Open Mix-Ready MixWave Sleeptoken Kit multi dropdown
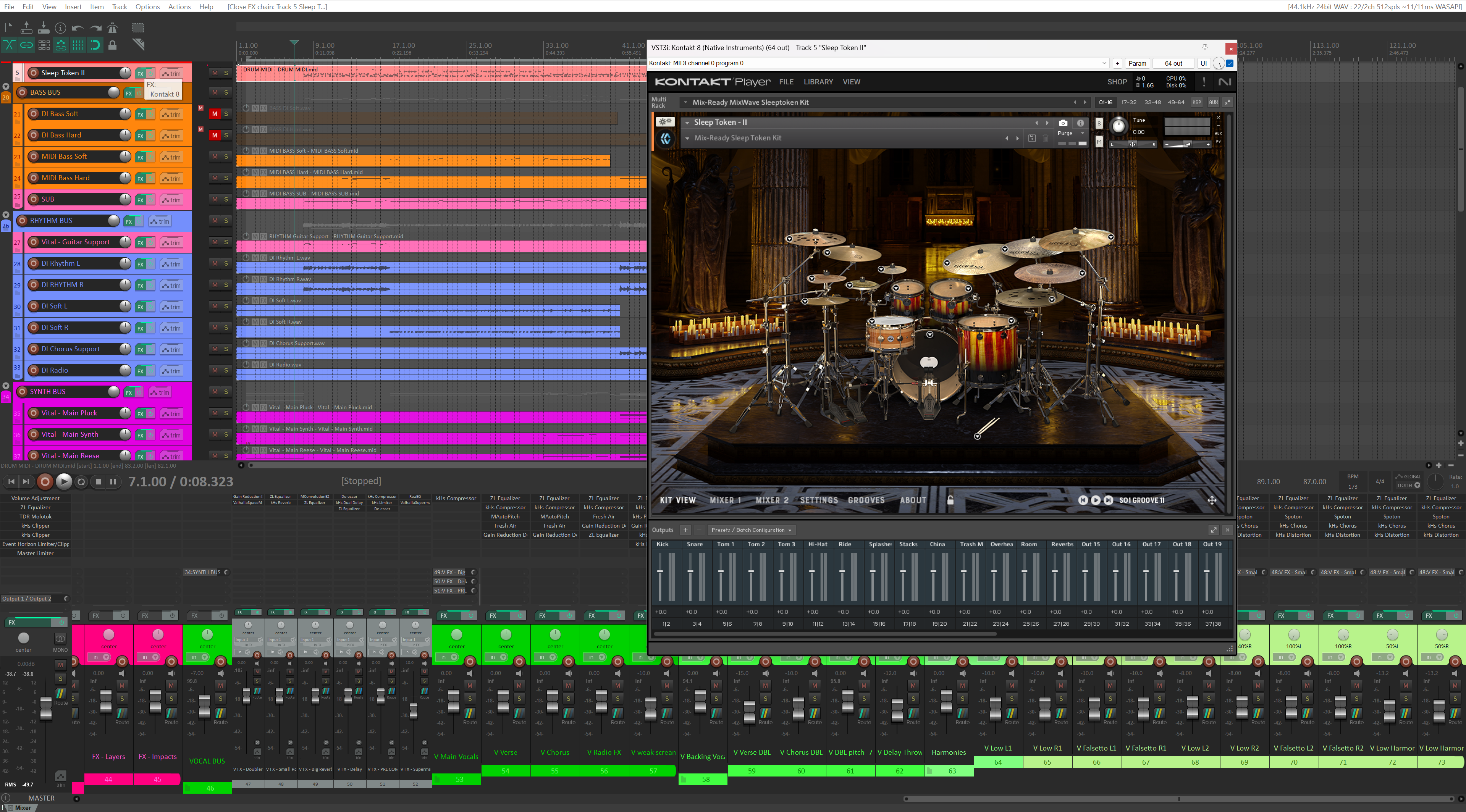The image size is (1466, 812). tap(685, 102)
